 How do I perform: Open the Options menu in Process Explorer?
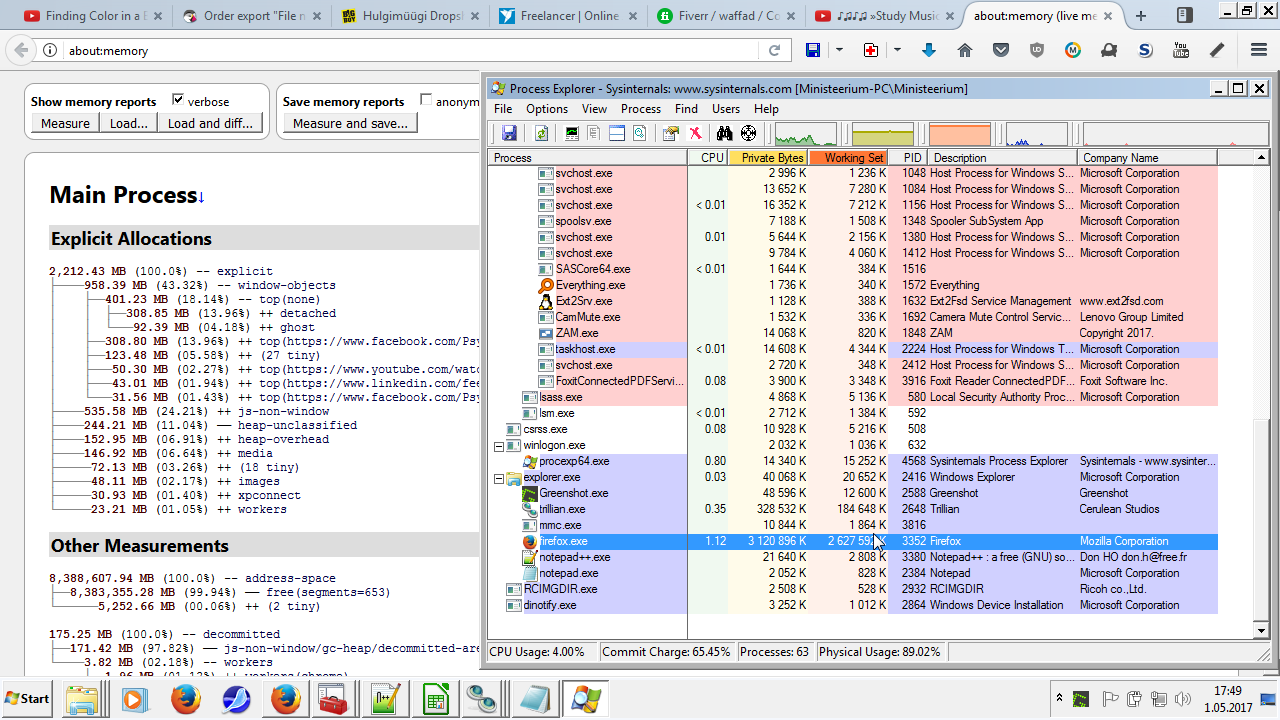point(546,109)
